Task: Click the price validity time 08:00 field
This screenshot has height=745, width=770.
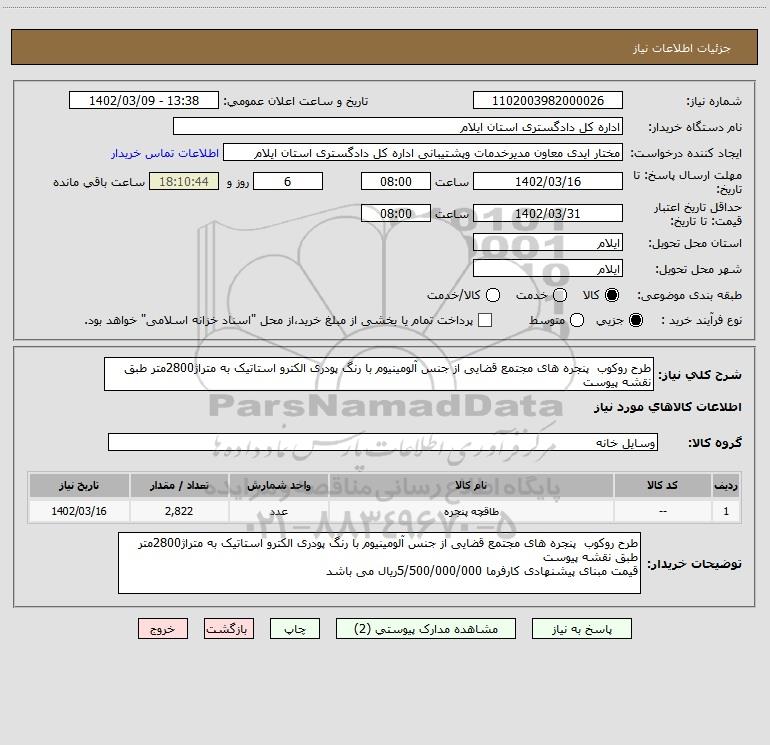Action: (396, 213)
